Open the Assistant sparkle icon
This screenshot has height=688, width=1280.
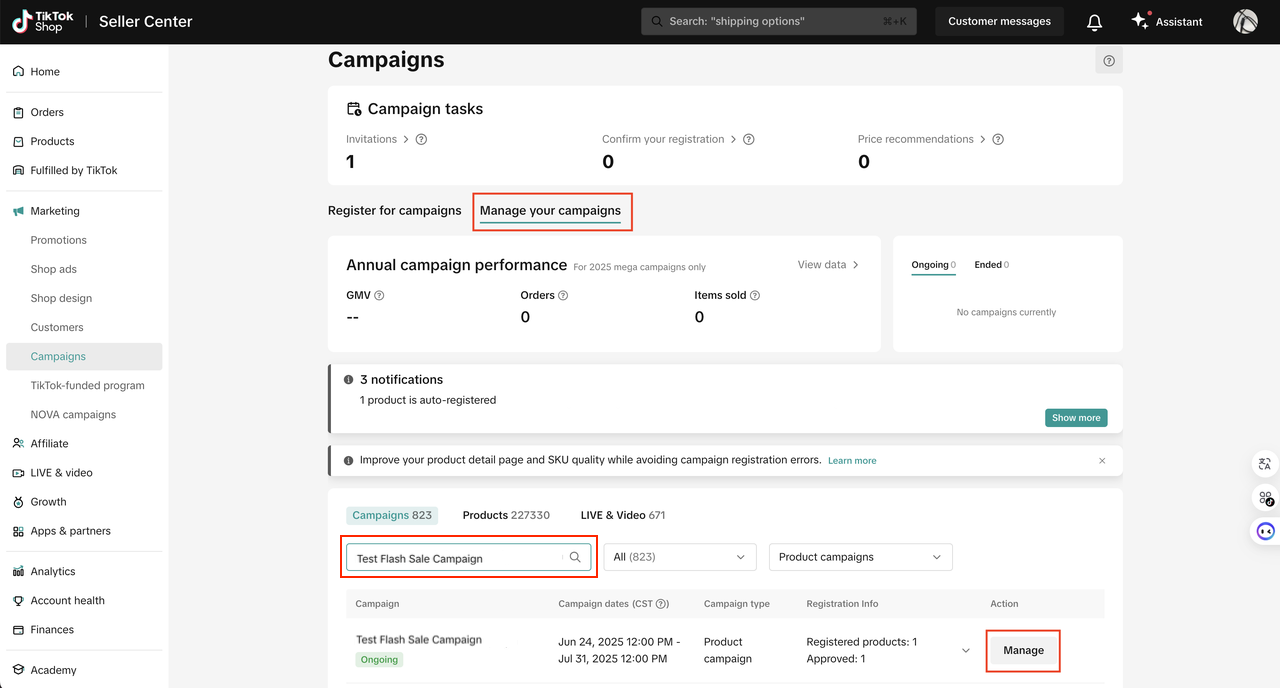(1140, 21)
